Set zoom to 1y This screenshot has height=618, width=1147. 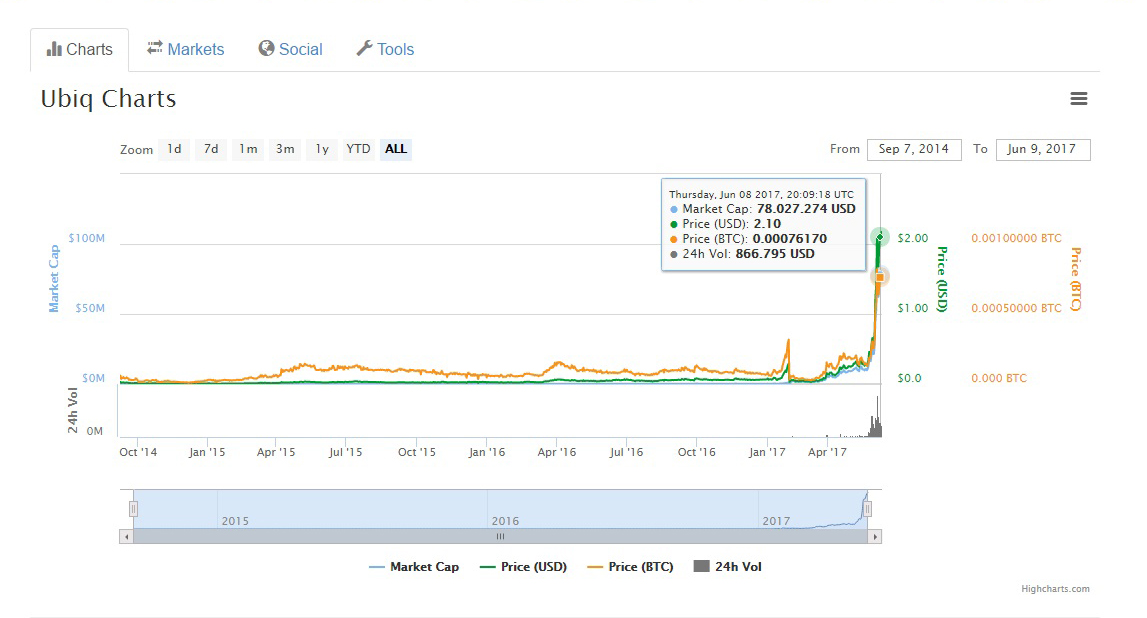pos(322,149)
